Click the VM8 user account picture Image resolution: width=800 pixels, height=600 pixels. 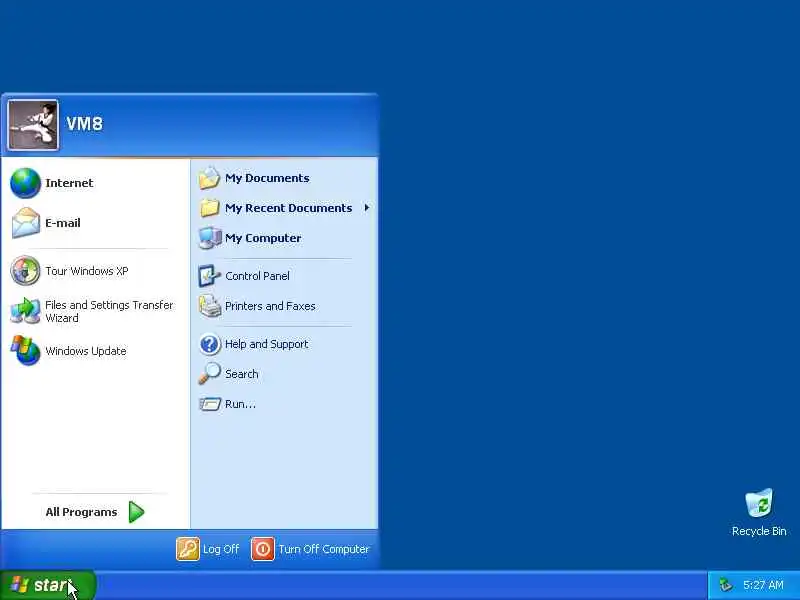(x=33, y=125)
